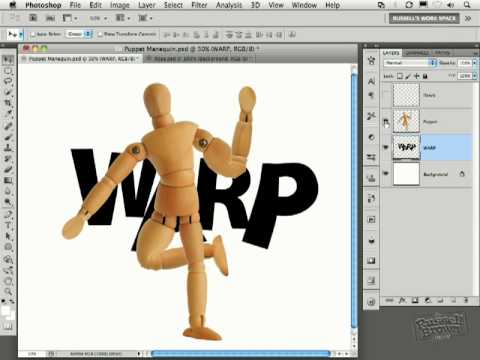
Task: Open the Filter menu
Action: click(x=199, y=5)
